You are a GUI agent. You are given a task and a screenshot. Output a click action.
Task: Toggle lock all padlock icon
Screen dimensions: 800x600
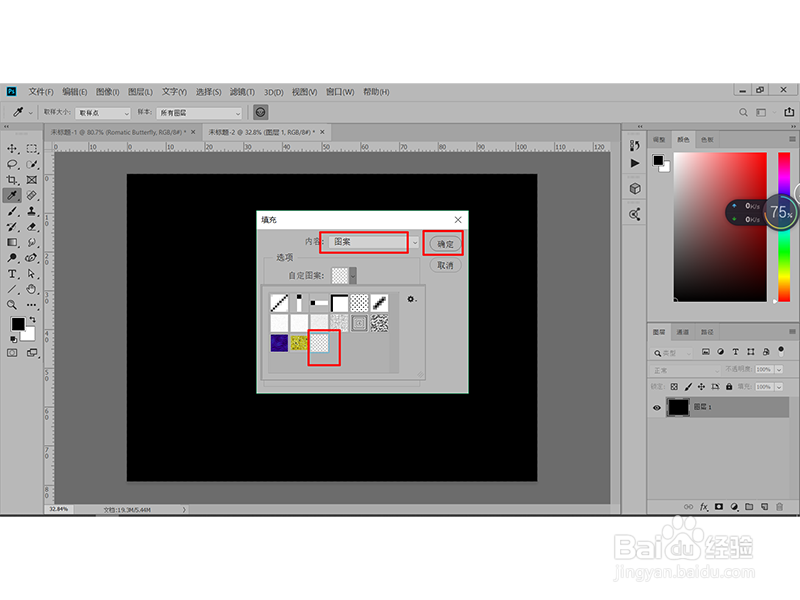pyautogui.click(x=729, y=387)
